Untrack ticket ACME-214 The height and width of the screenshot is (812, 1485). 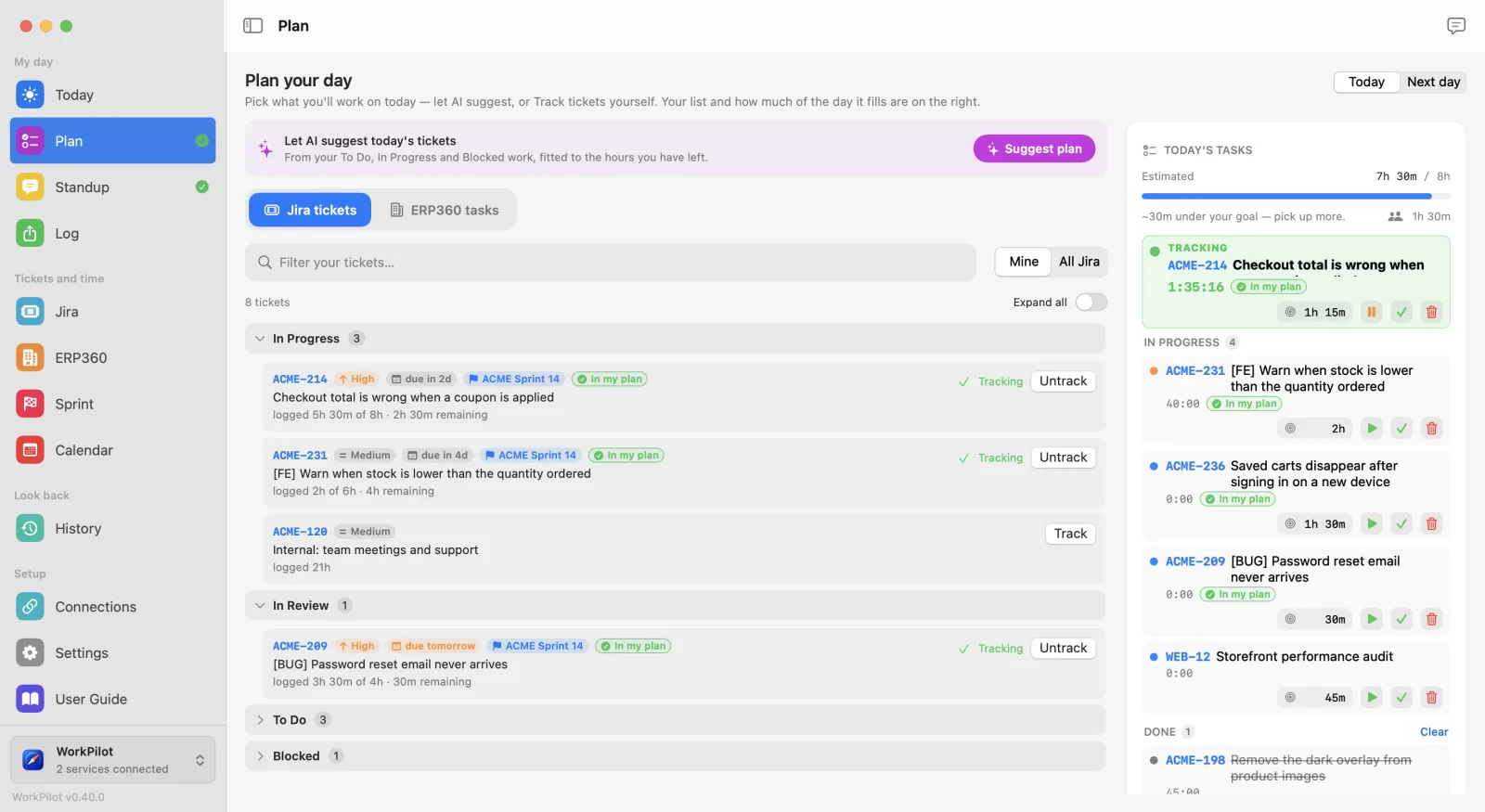[x=1063, y=381]
